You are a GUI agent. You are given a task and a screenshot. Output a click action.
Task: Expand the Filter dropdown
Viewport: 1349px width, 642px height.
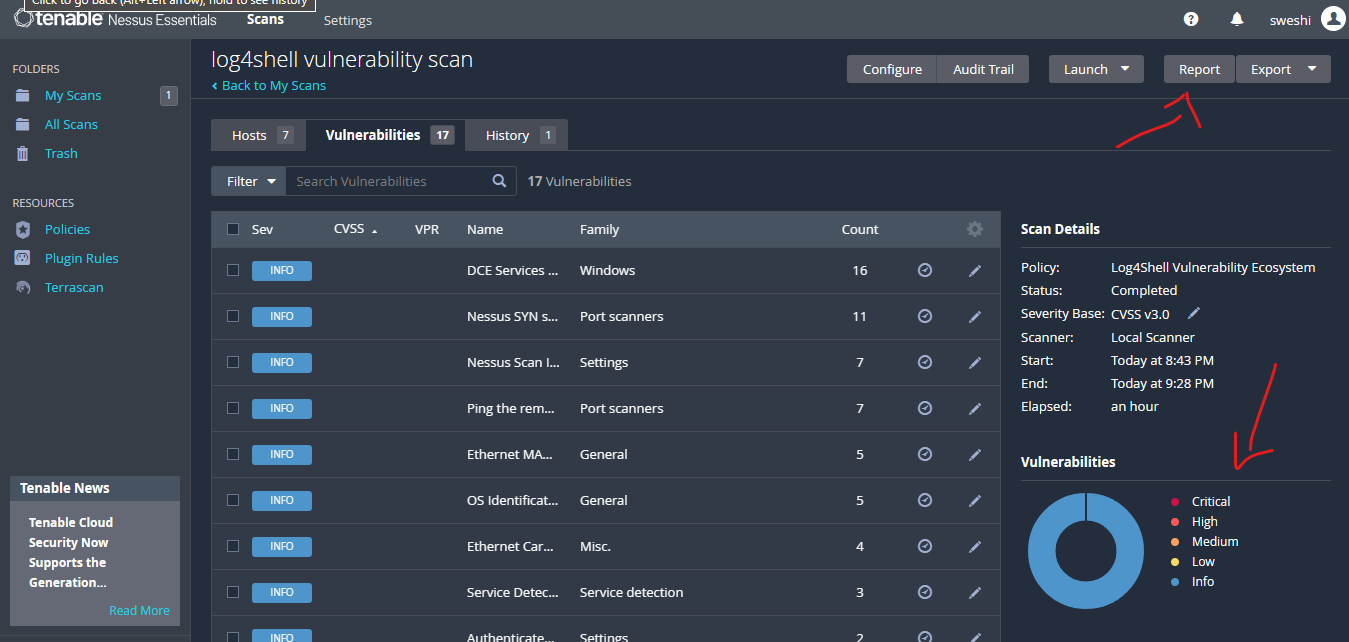(x=248, y=181)
